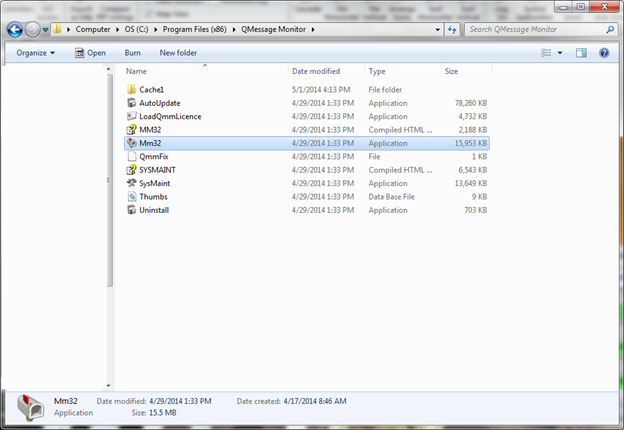Sort files by Date modified column
This screenshot has height=430, width=624.
314,72
